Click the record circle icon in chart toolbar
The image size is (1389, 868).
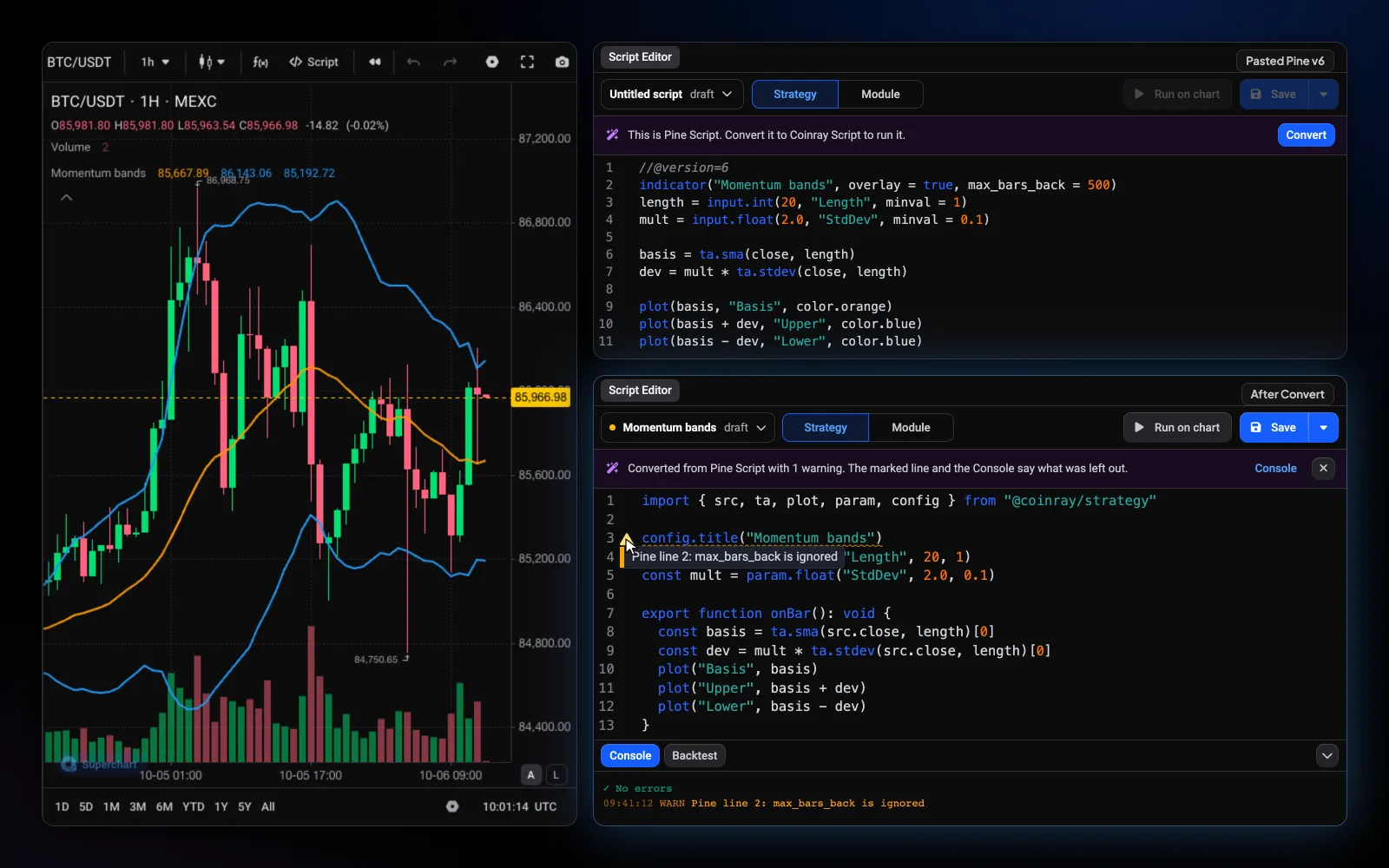(x=492, y=62)
